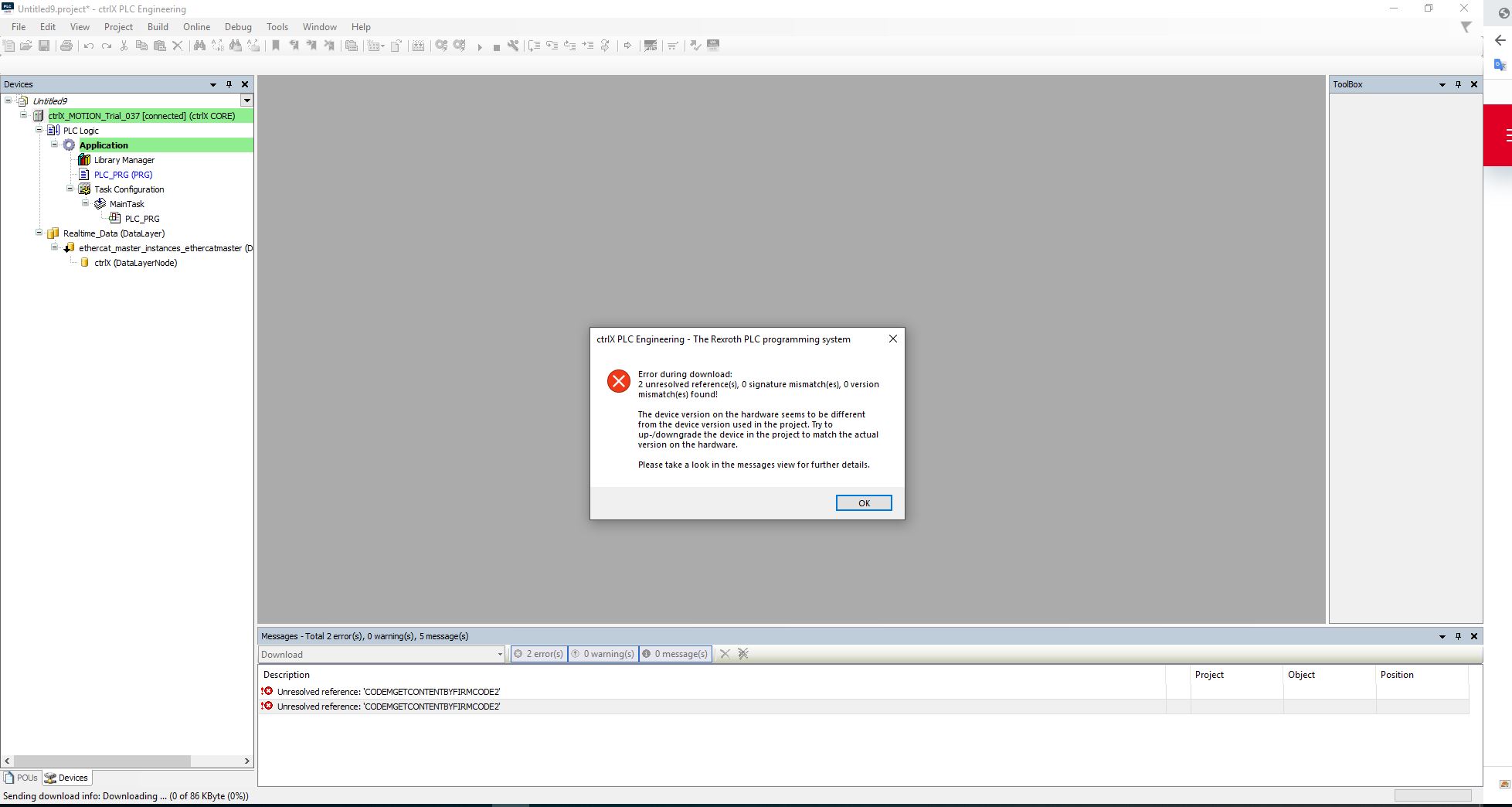
Task: Click the Start (play) toolbar icon
Action: click(x=480, y=46)
